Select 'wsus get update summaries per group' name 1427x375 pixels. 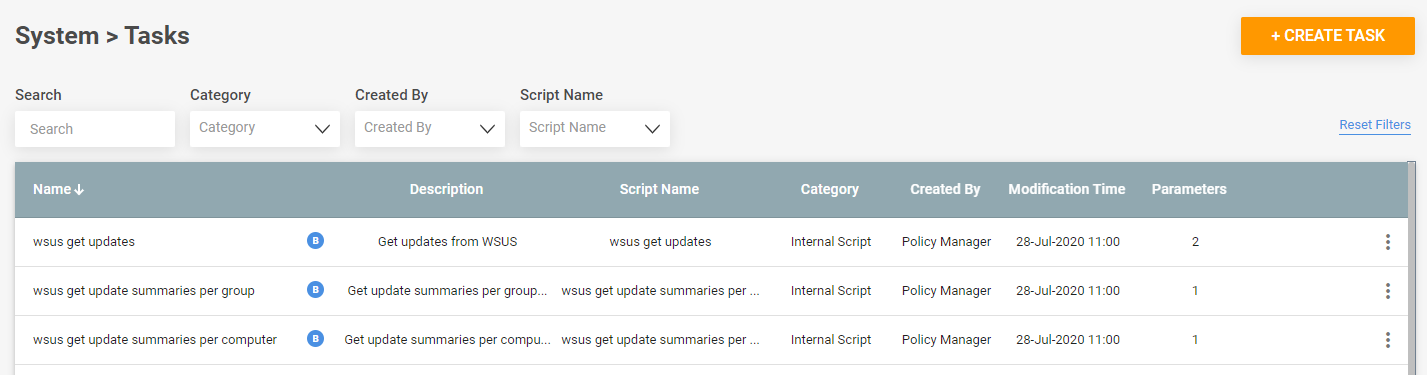pos(144,291)
